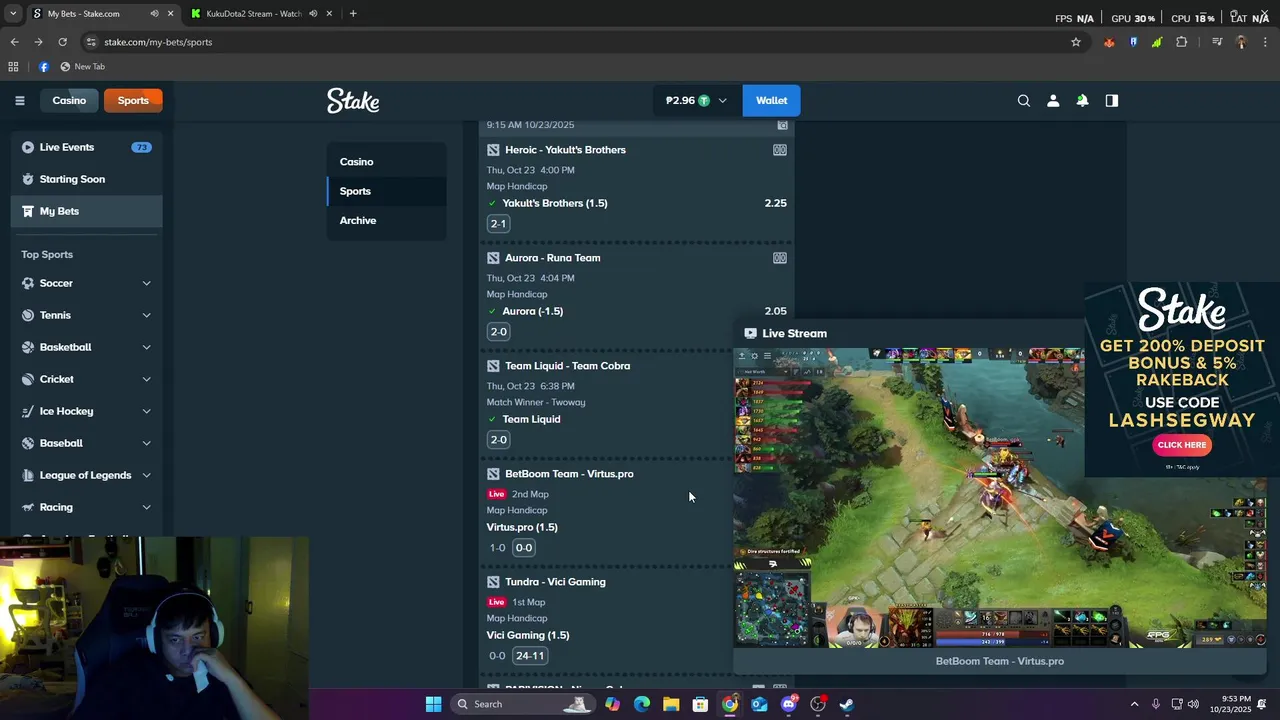The width and height of the screenshot is (1280, 720).
Task: Expand the Racing category
Action: [146, 507]
